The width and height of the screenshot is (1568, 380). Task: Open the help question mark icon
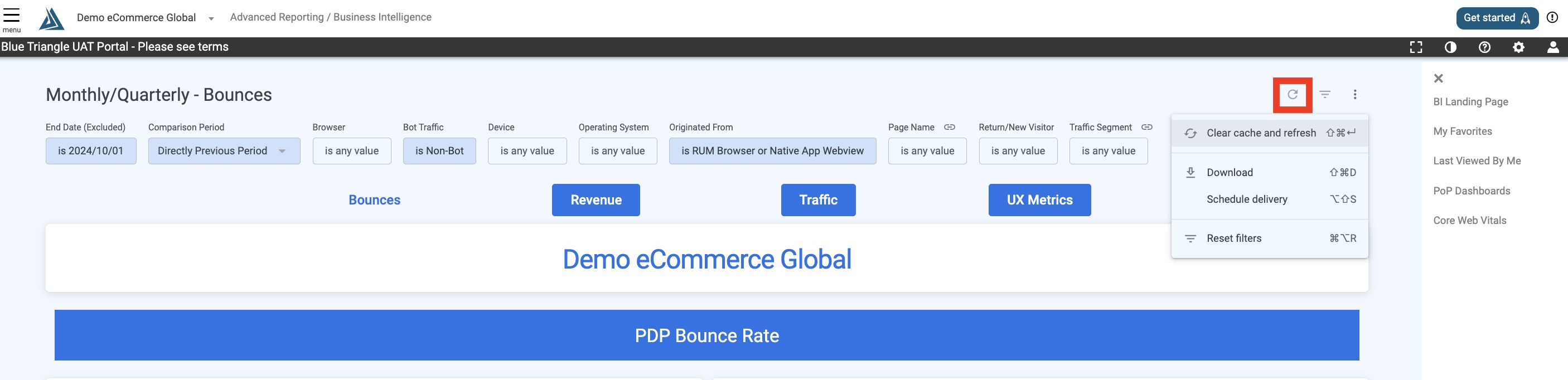pyautogui.click(x=1484, y=47)
